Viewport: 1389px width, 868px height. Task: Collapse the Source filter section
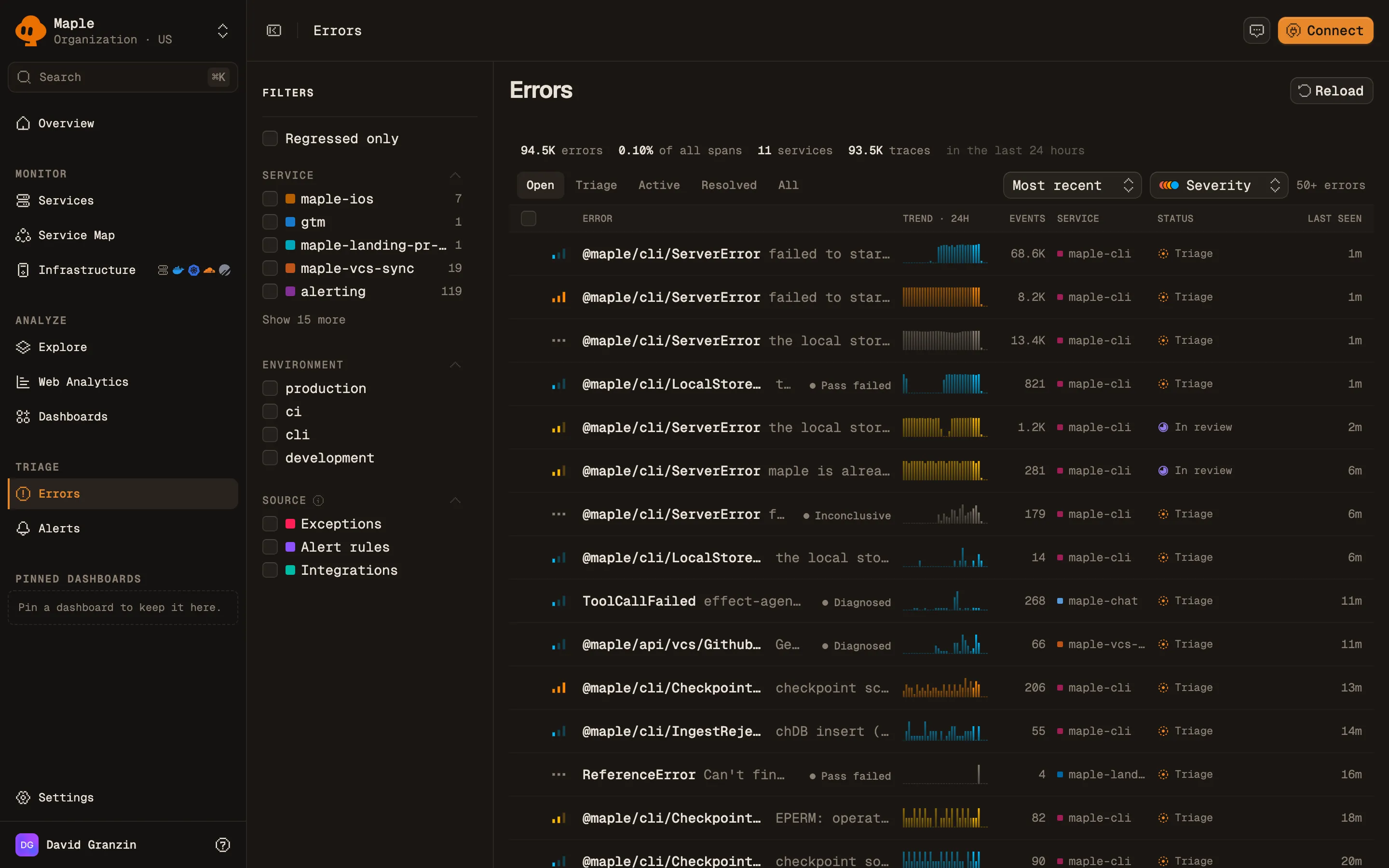click(455, 501)
